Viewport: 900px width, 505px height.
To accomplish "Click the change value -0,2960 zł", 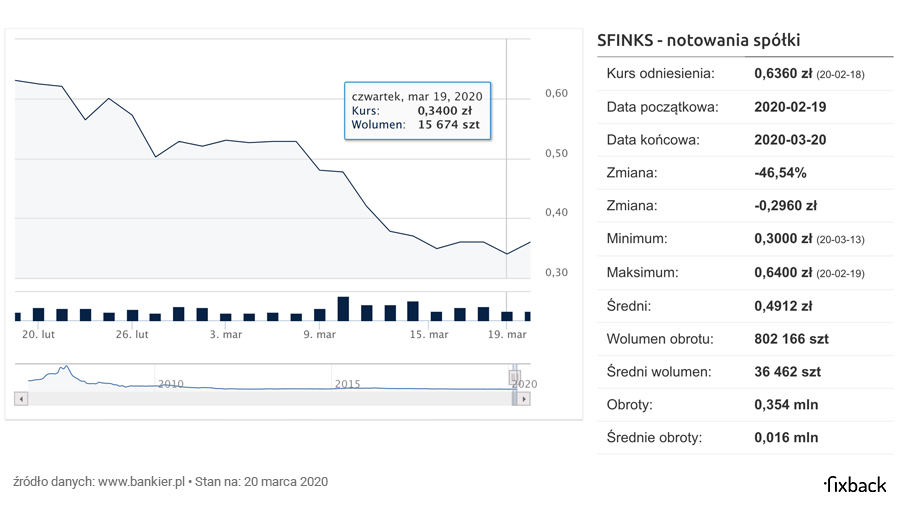I will tap(785, 205).
